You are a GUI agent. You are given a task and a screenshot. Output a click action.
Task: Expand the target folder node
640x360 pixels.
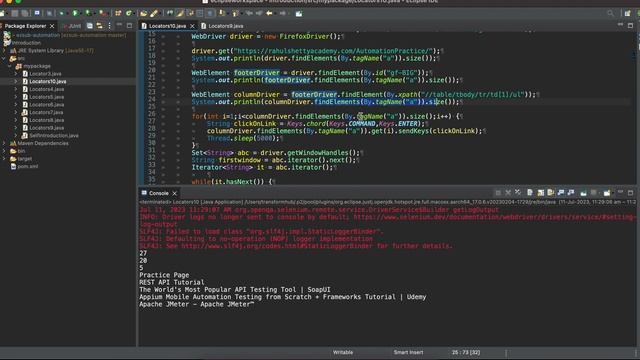coord(4,159)
